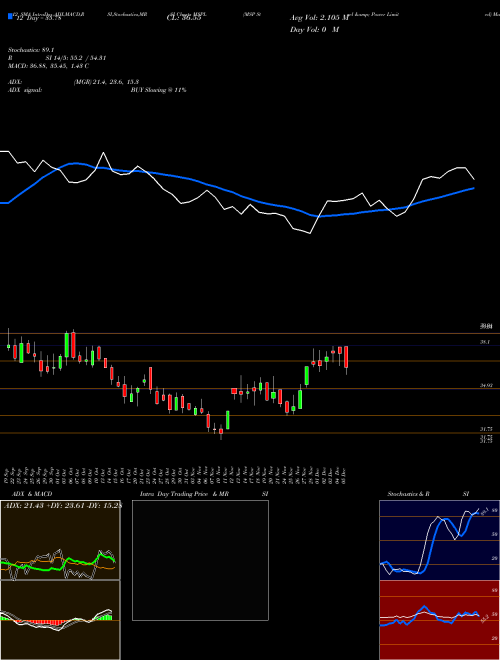Click the 'BUY Slowing @ 11%' ADX signal
500x660 pixels.
point(158,90)
